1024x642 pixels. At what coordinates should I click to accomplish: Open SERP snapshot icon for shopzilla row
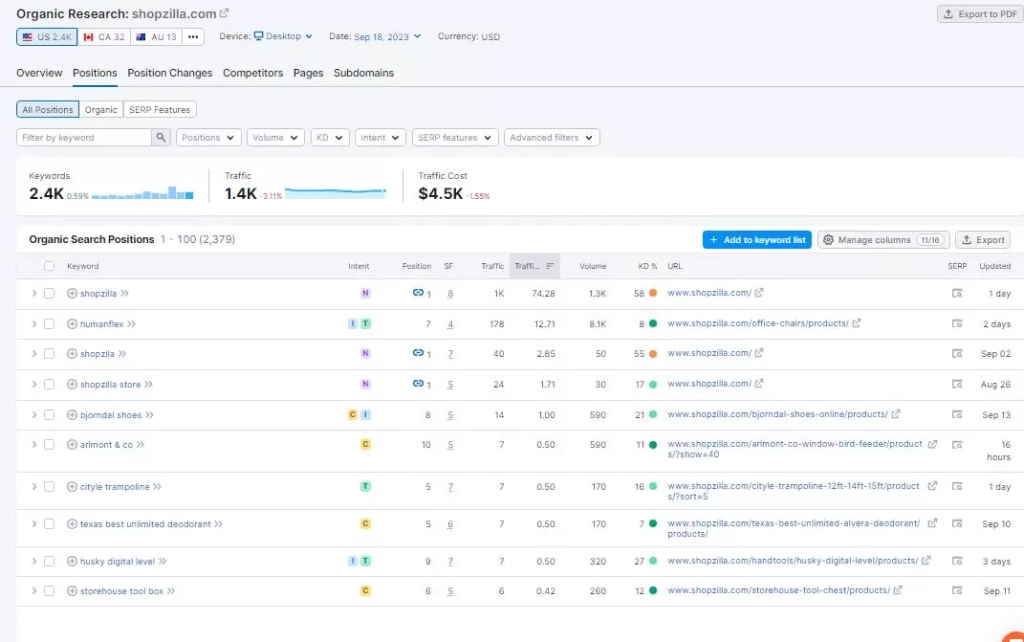[x=957, y=294]
